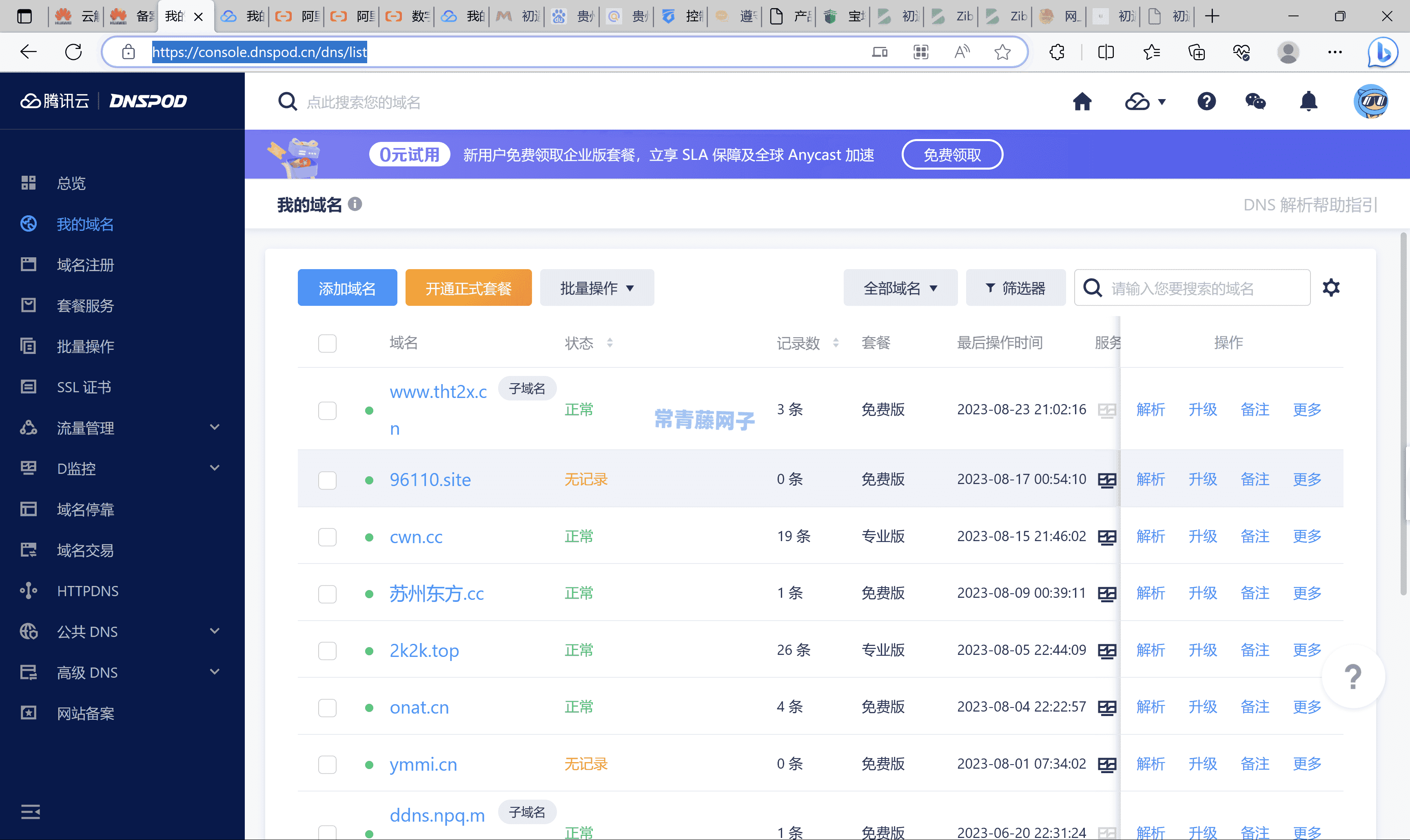Open the new browser tab plus button
This screenshot has height=840, width=1410.
point(1212,16)
